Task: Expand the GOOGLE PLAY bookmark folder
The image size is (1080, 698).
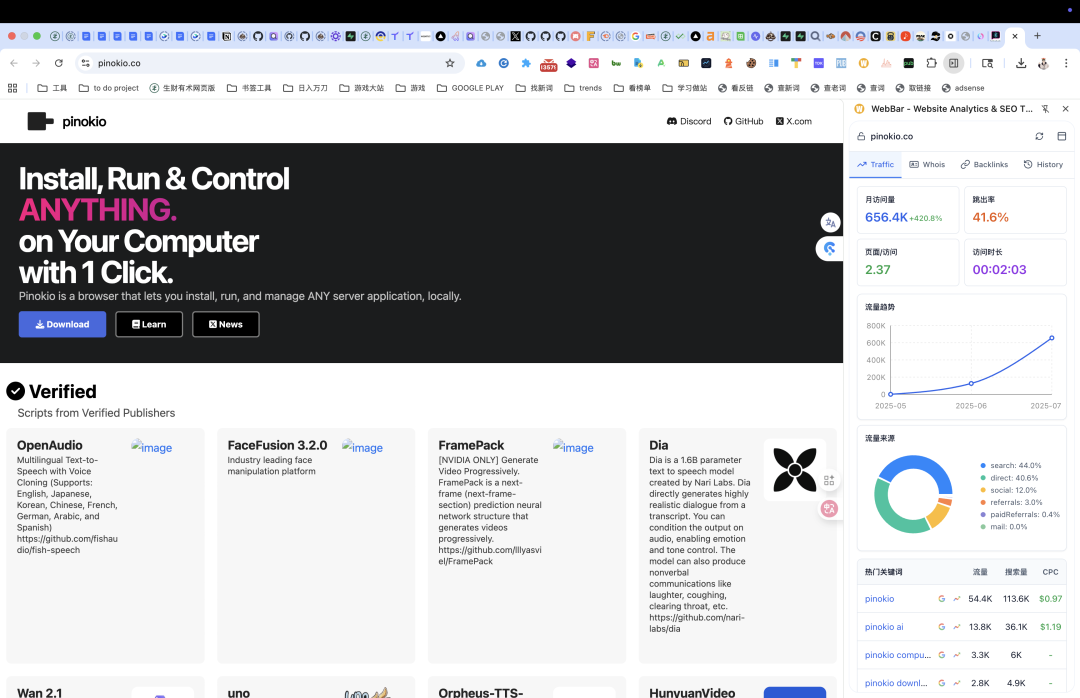Action: pyautogui.click(x=470, y=88)
